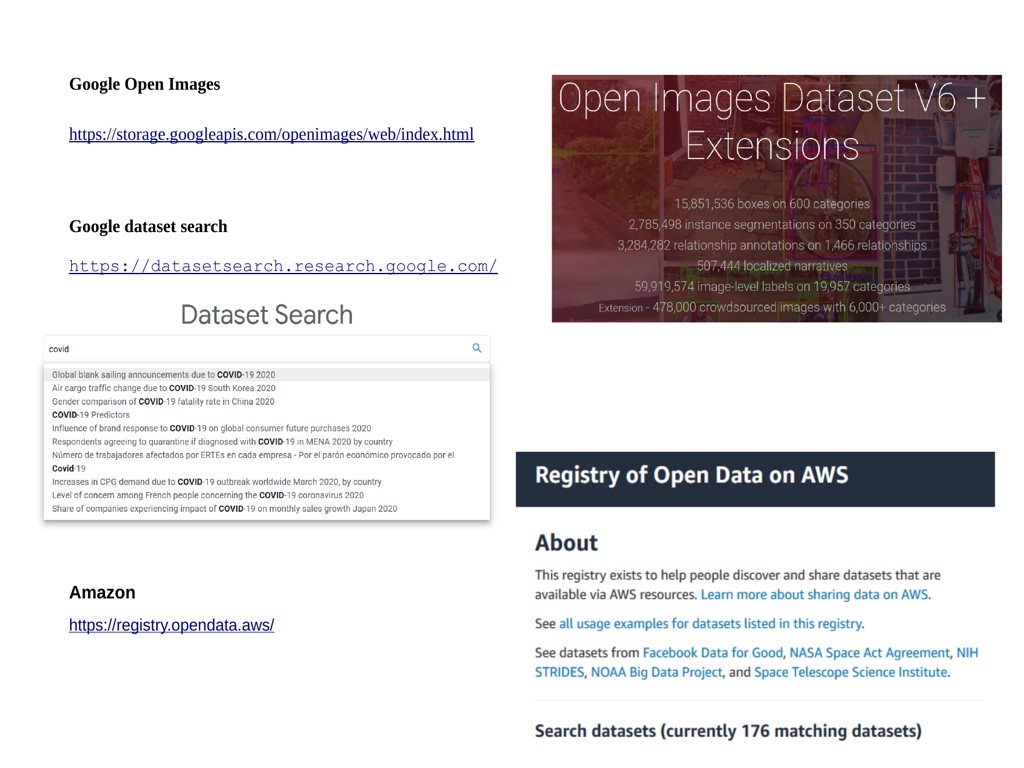1024x768 pixels.
Task: Open the 'Facebook Data for Good' link
Action: (x=712, y=652)
